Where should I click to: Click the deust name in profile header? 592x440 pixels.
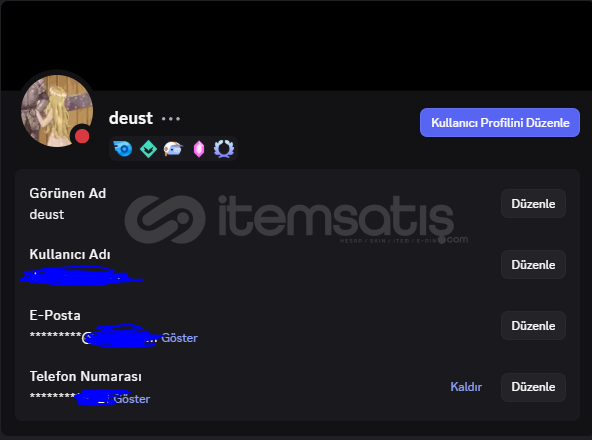(x=131, y=118)
